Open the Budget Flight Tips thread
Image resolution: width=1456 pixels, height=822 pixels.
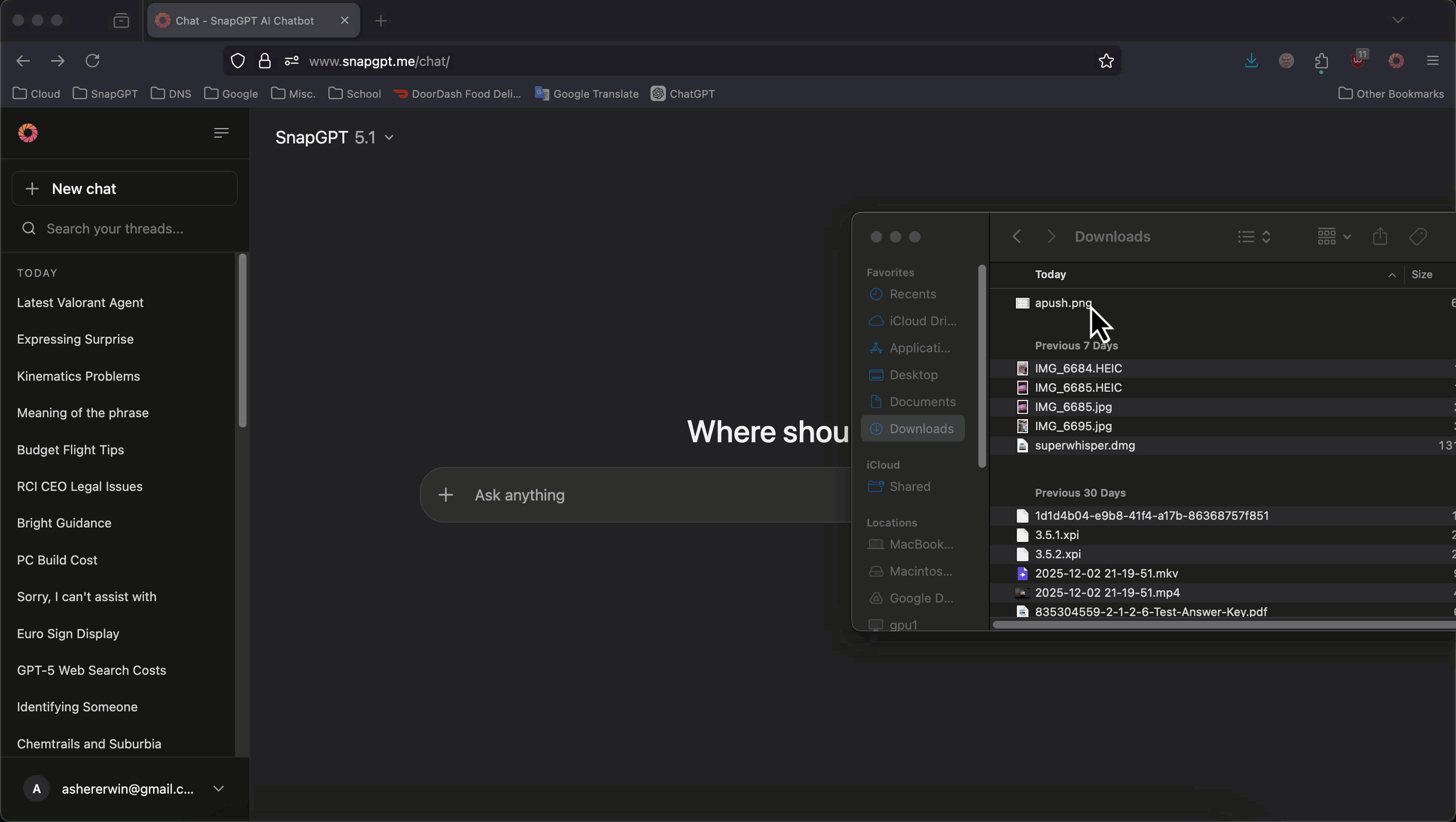pos(71,450)
